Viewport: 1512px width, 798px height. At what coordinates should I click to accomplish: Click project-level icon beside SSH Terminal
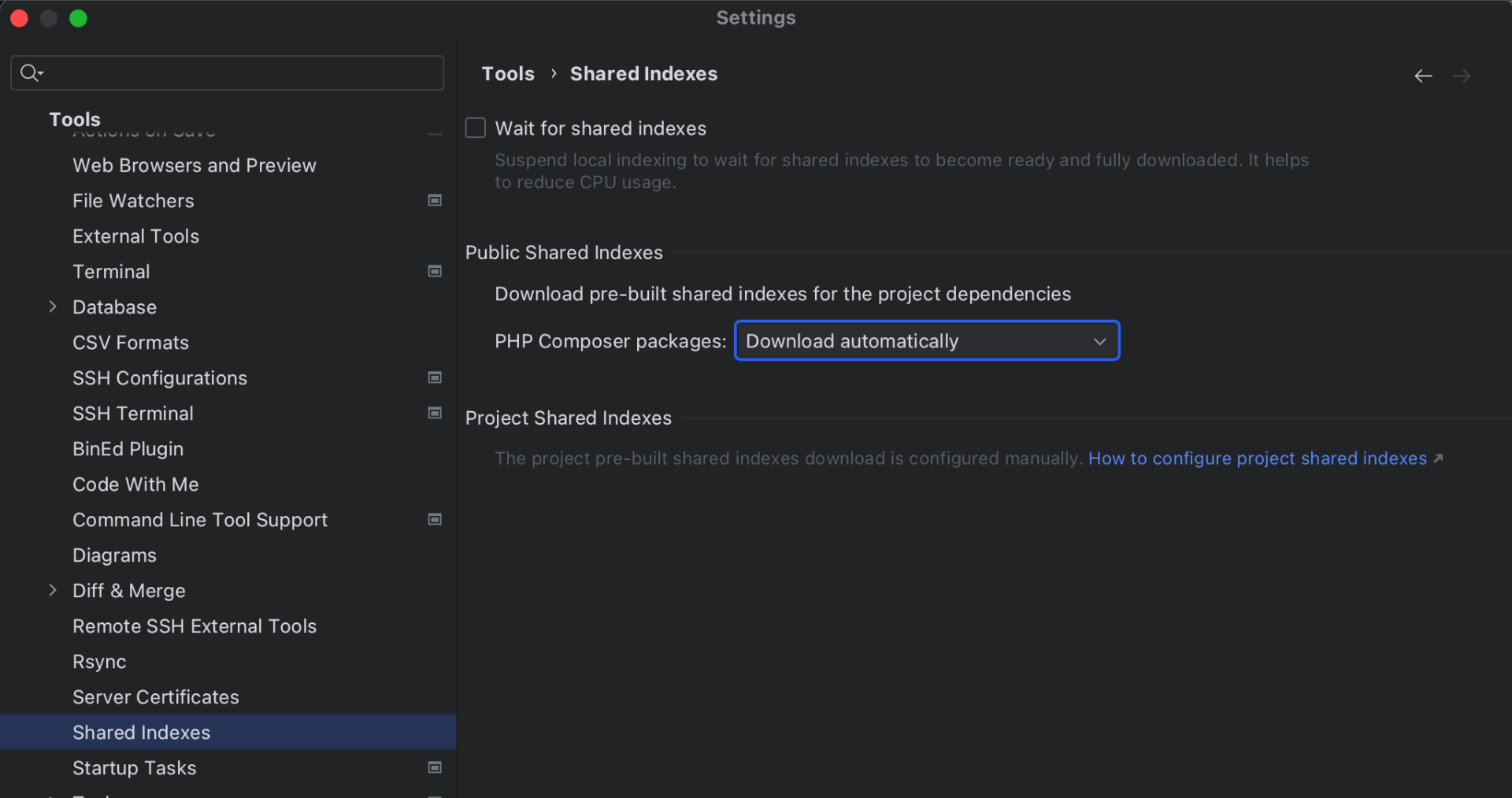(x=435, y=414)
